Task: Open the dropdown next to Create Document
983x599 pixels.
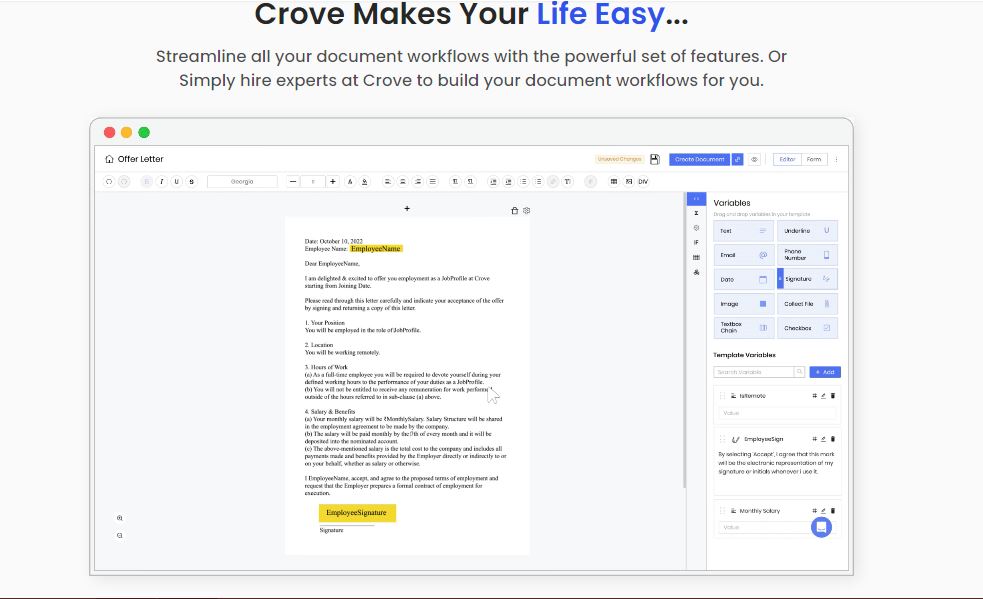Action: coord(736,159)
